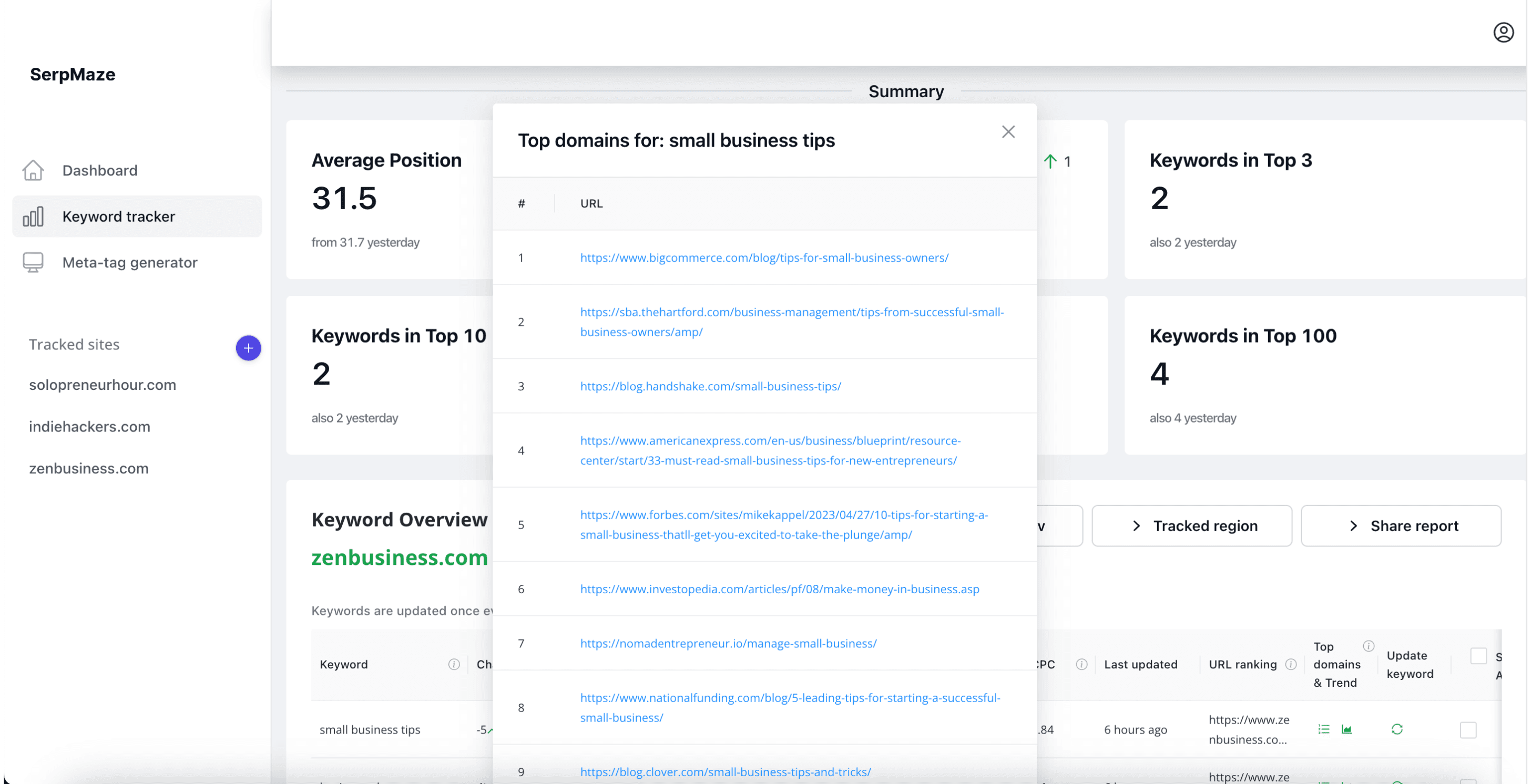
Task: Open the forbes.com result link
Action: pyautogui.click(x=784, y=524)
